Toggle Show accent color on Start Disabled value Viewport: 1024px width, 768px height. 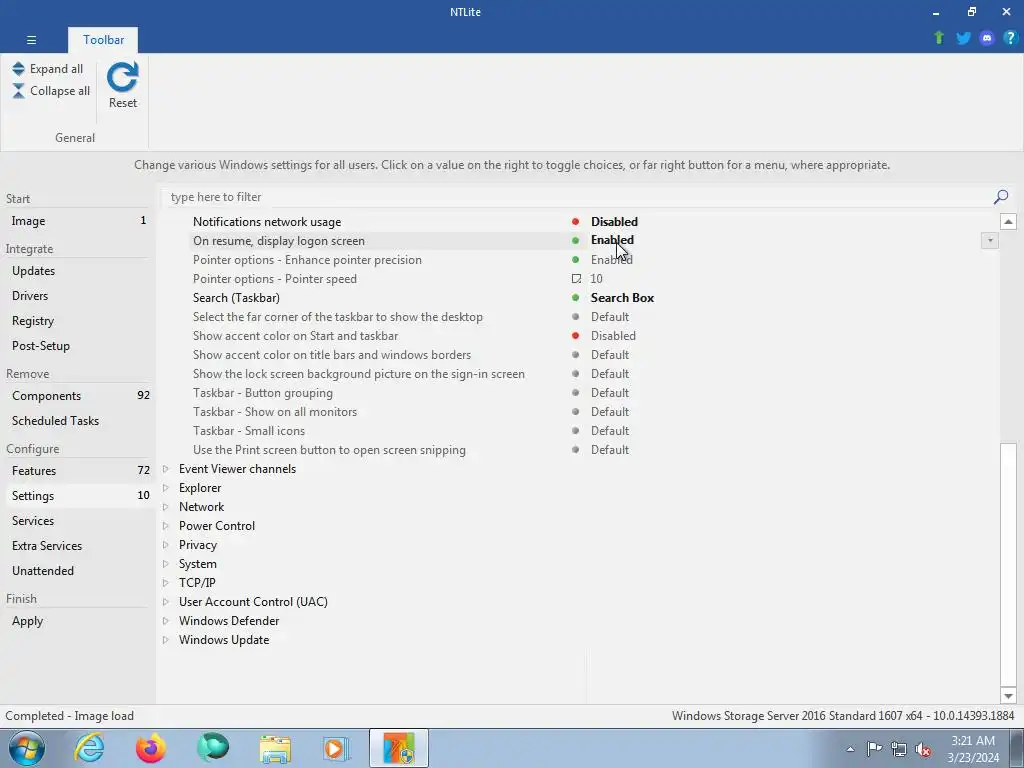tap(613, 336)
